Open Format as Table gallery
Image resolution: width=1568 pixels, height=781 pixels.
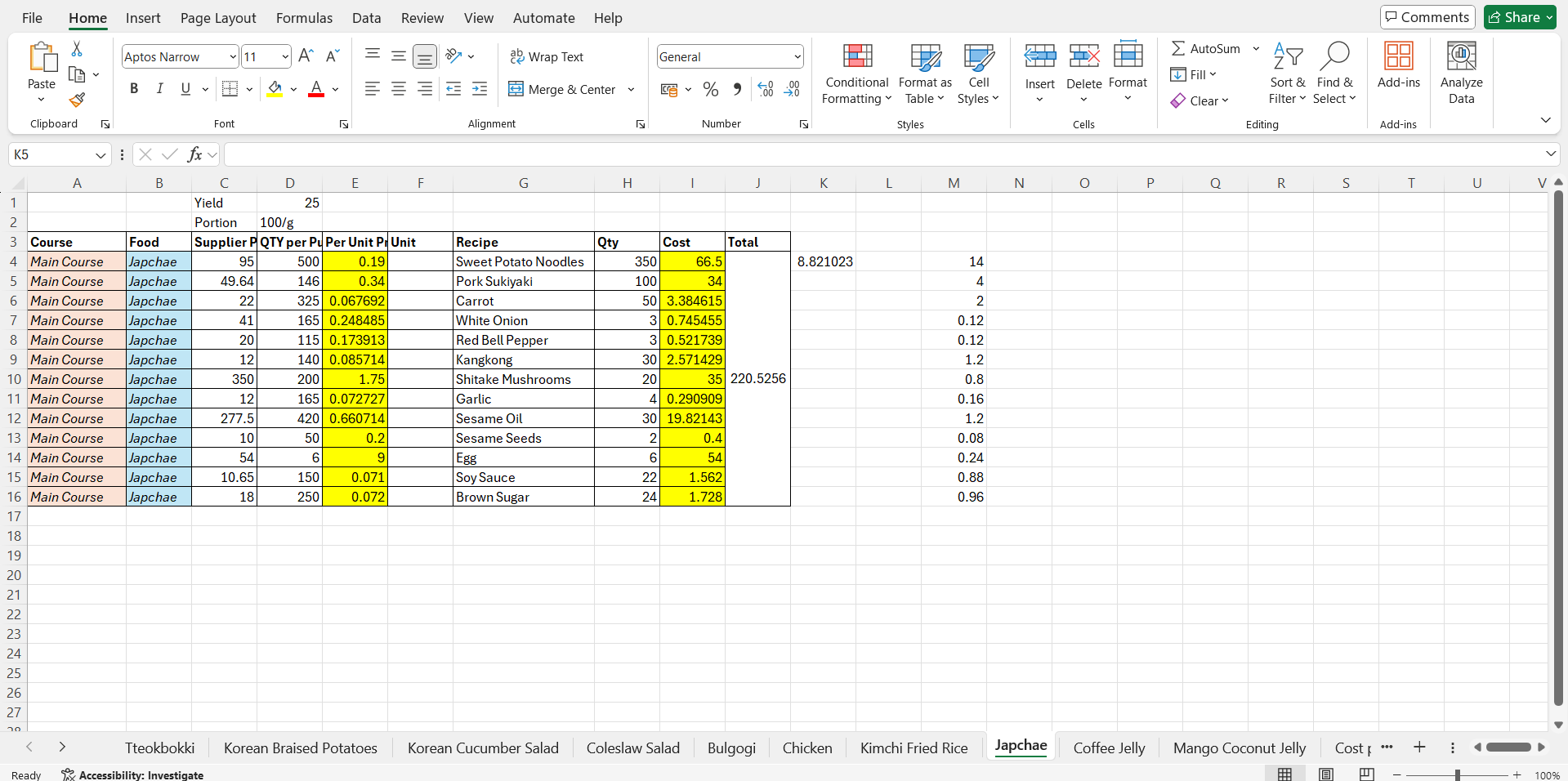coord(925,74)
